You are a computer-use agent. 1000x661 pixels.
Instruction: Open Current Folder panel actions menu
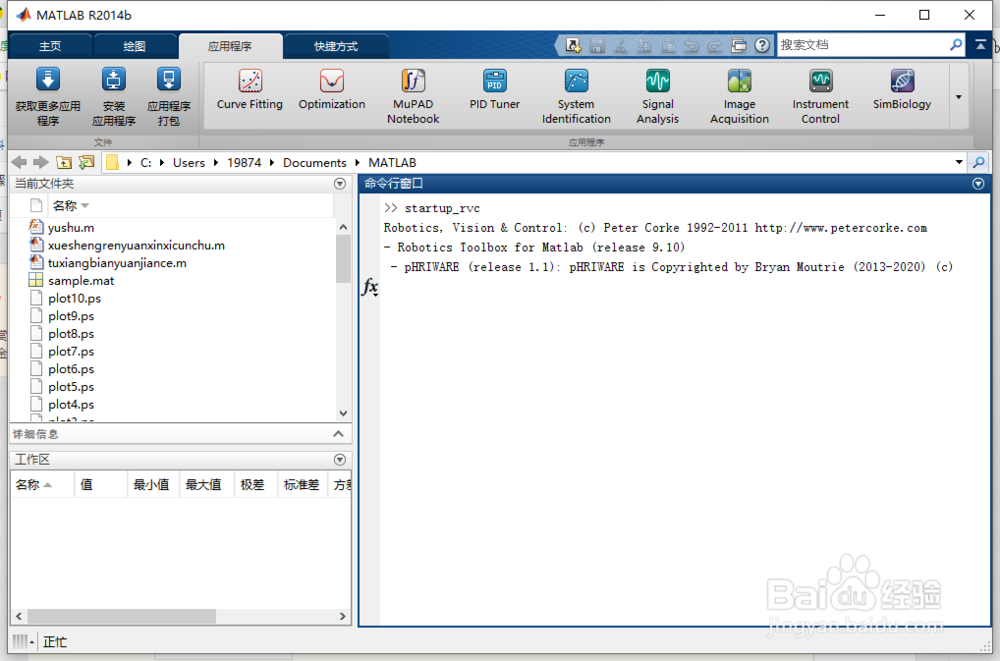pyautogui.click(x=340, y=184)
